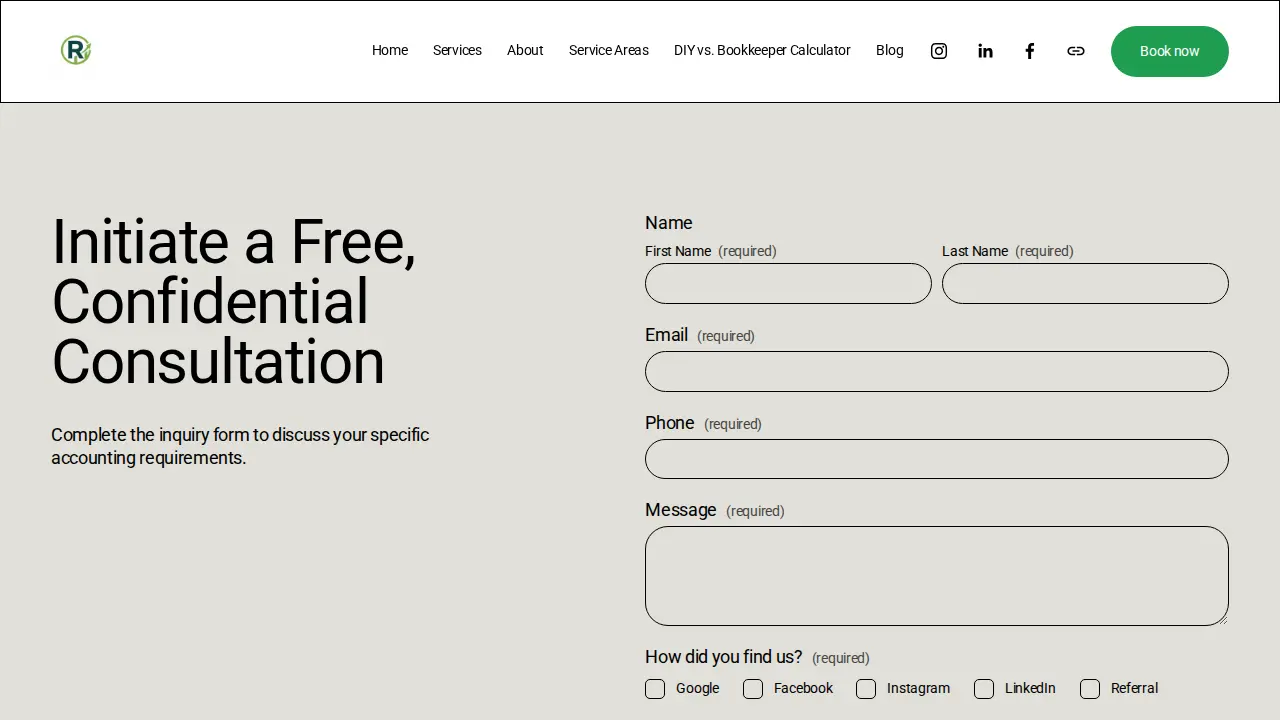
Task: Open the Services nav item
Action: tap(457, 50)
